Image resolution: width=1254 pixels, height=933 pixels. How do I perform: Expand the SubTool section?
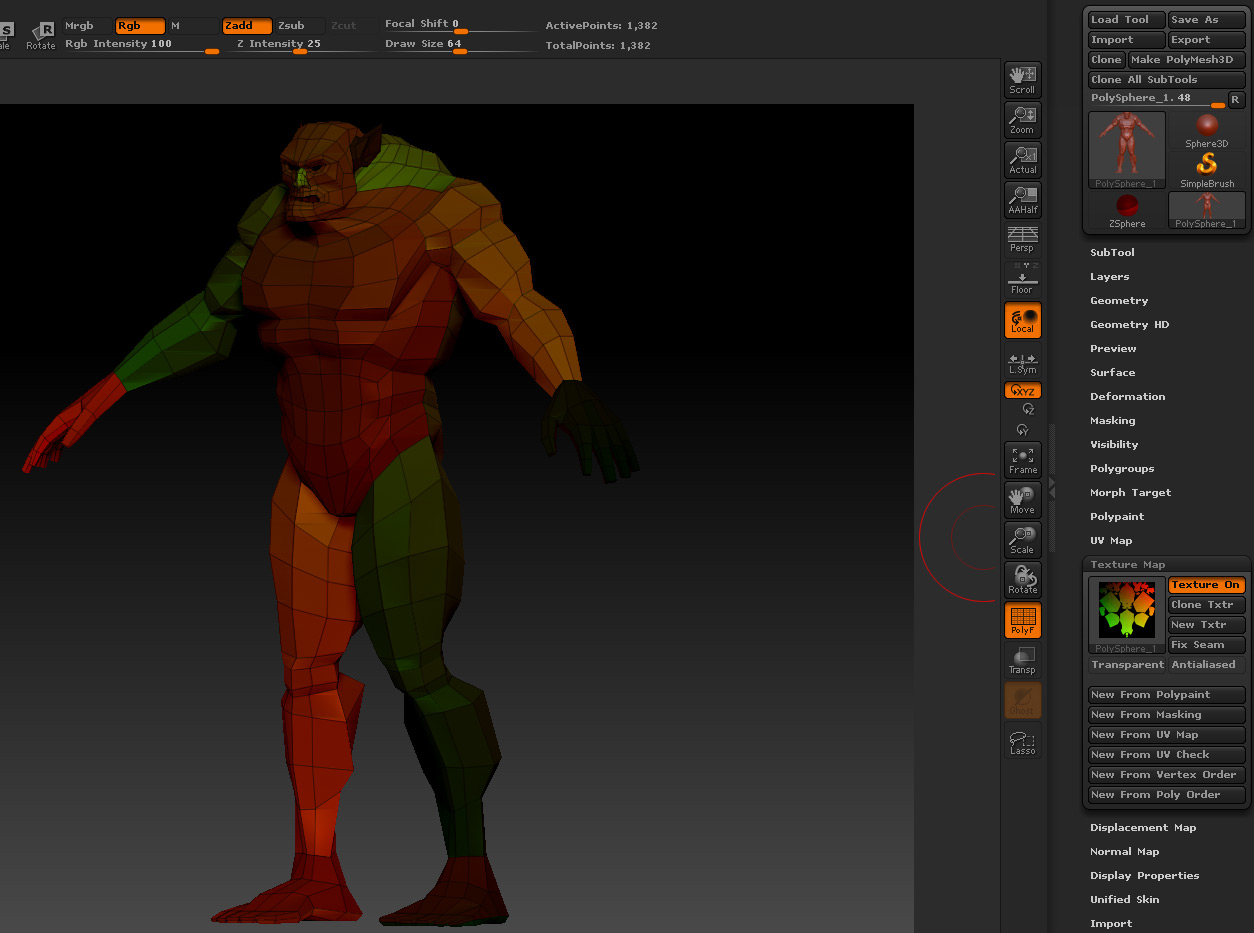(x=1112, y=253)
